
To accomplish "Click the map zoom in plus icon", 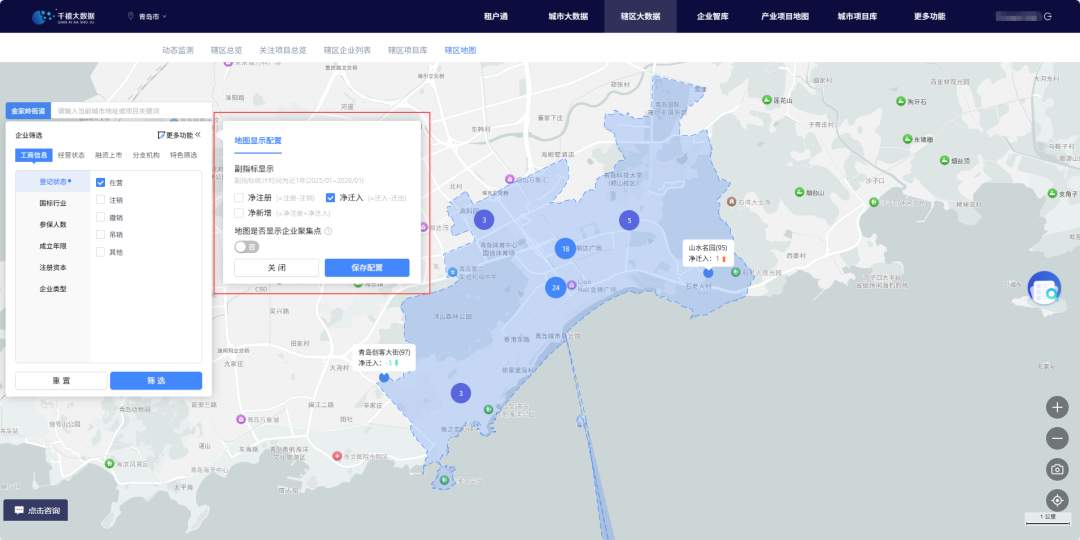I will 1057,407.
